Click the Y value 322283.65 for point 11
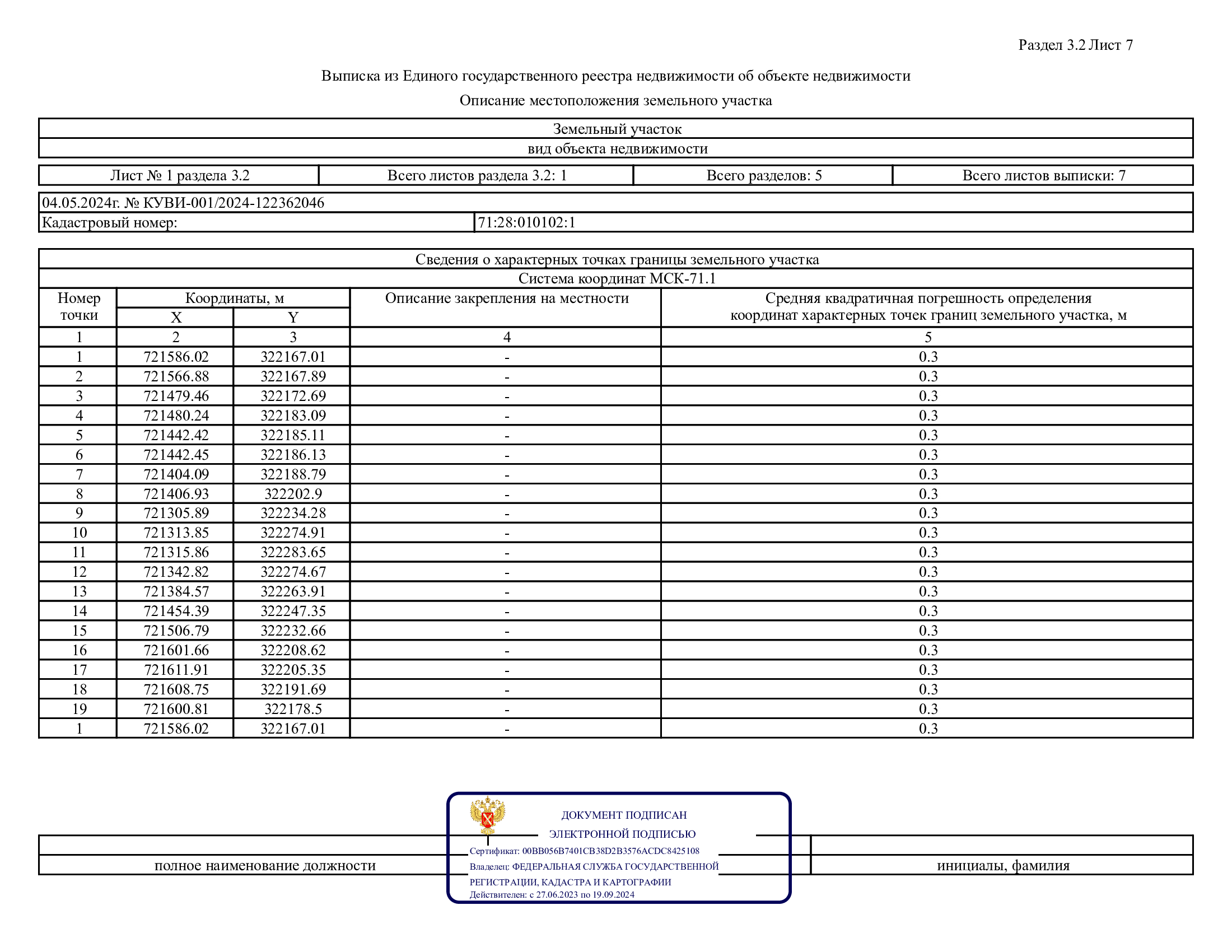Image resolution: width=1232 pixels, height=952 pixels. point(293,552)
